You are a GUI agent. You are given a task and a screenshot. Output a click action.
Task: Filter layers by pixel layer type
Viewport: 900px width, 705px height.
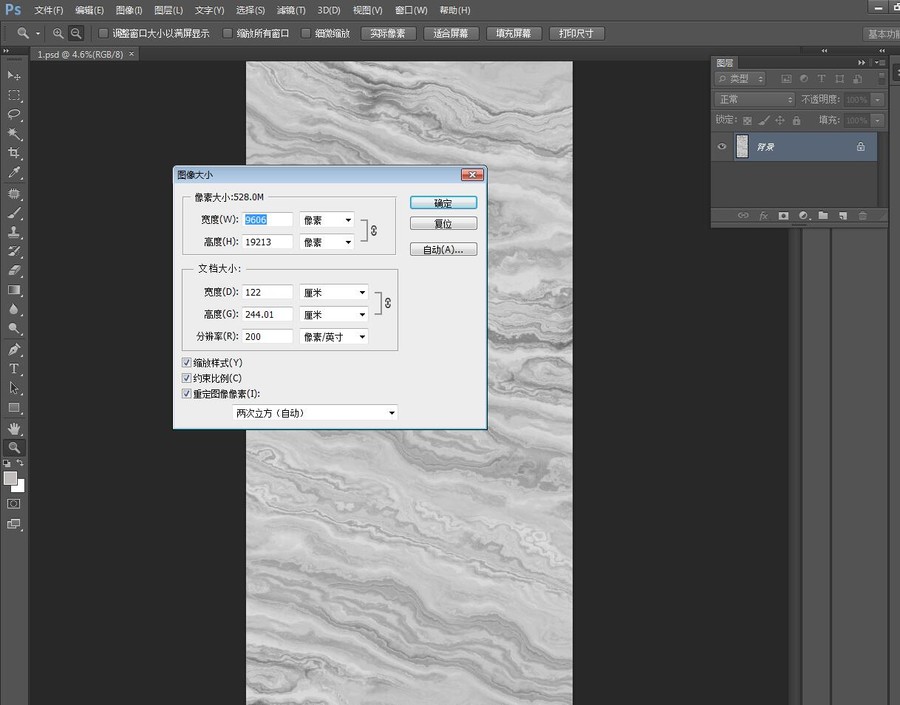pyautogui.click(x=786, y=79)
